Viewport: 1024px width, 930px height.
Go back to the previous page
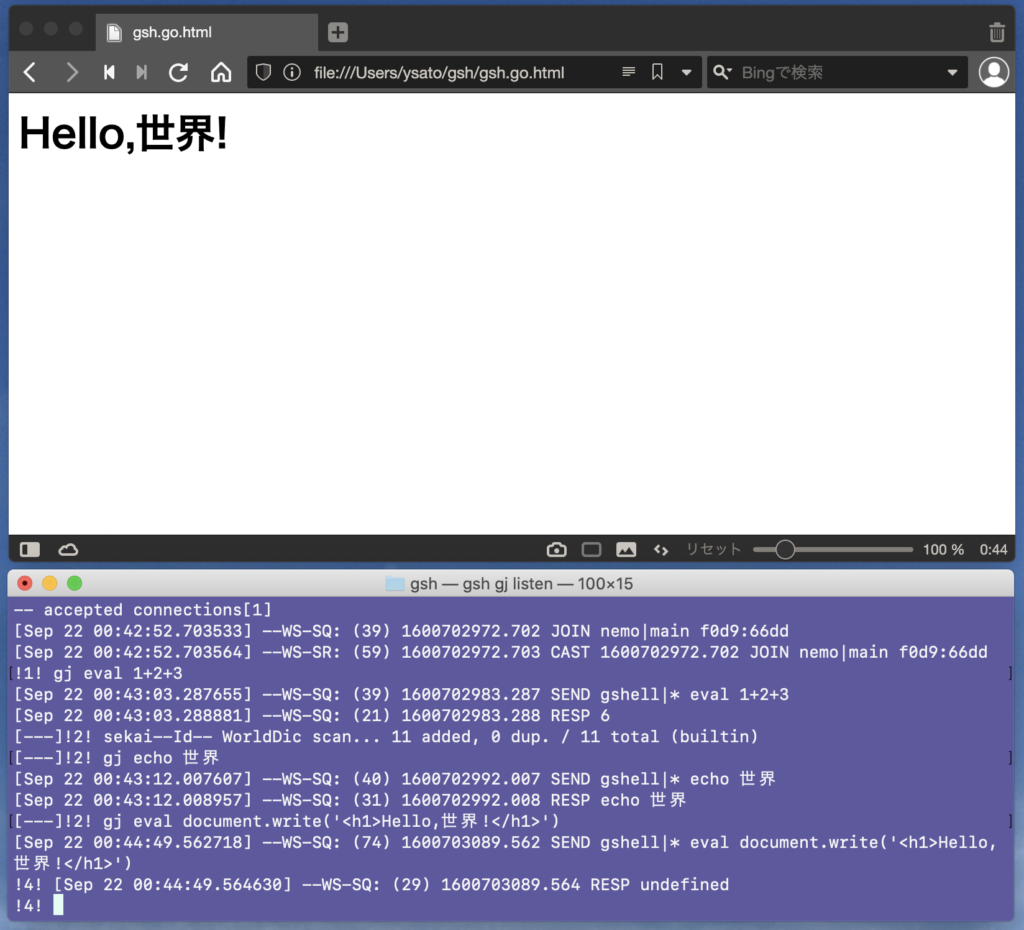click(x=30, y=72)
